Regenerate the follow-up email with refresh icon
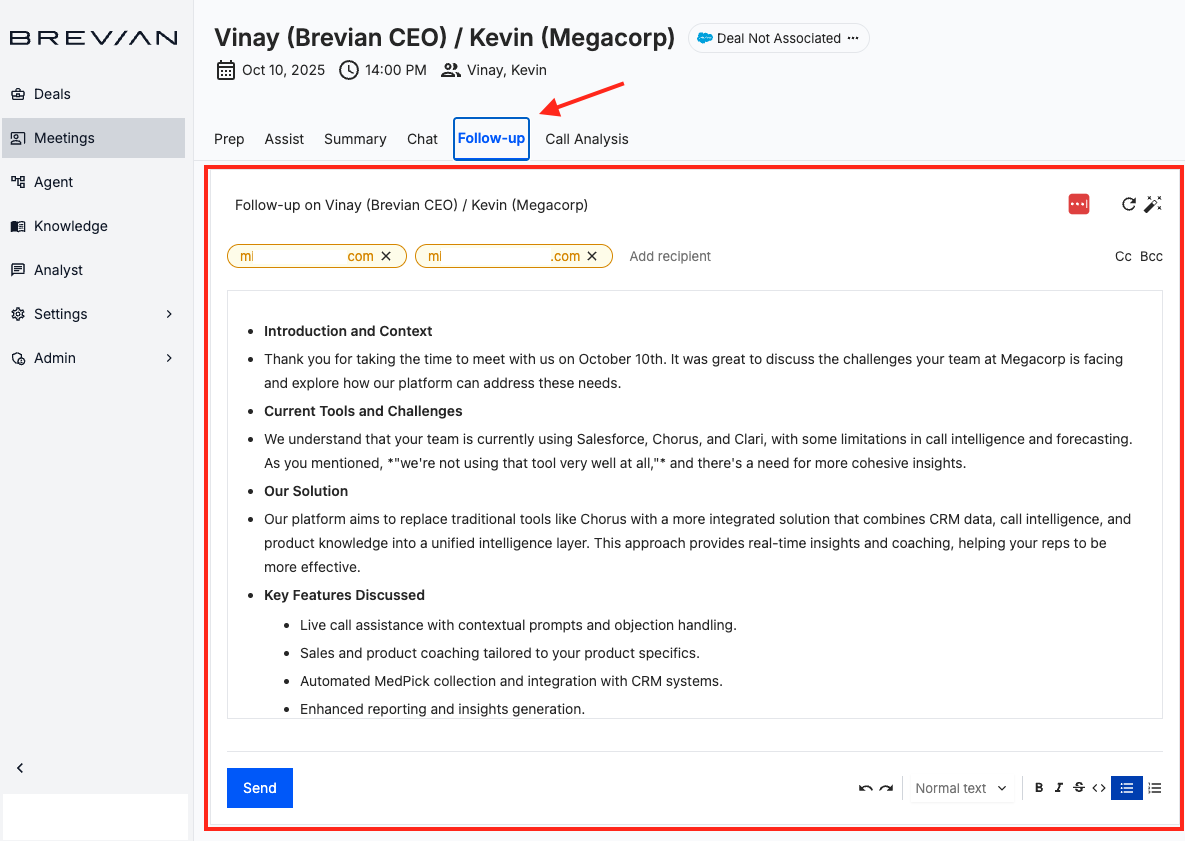This screenshot has width=1185, height=841. click(1129, 204)
